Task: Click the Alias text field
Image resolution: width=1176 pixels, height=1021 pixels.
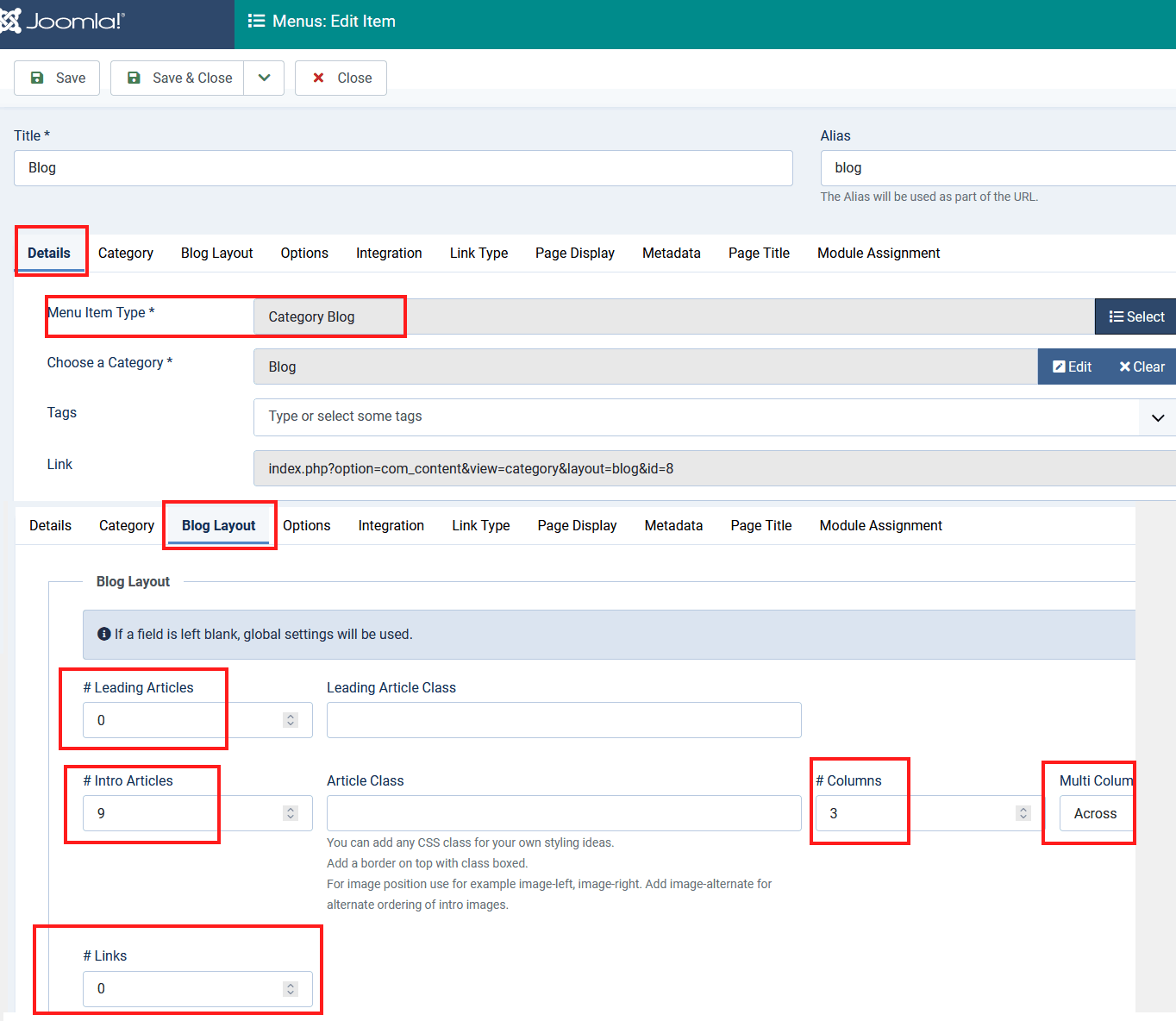Action: point(998,168)
